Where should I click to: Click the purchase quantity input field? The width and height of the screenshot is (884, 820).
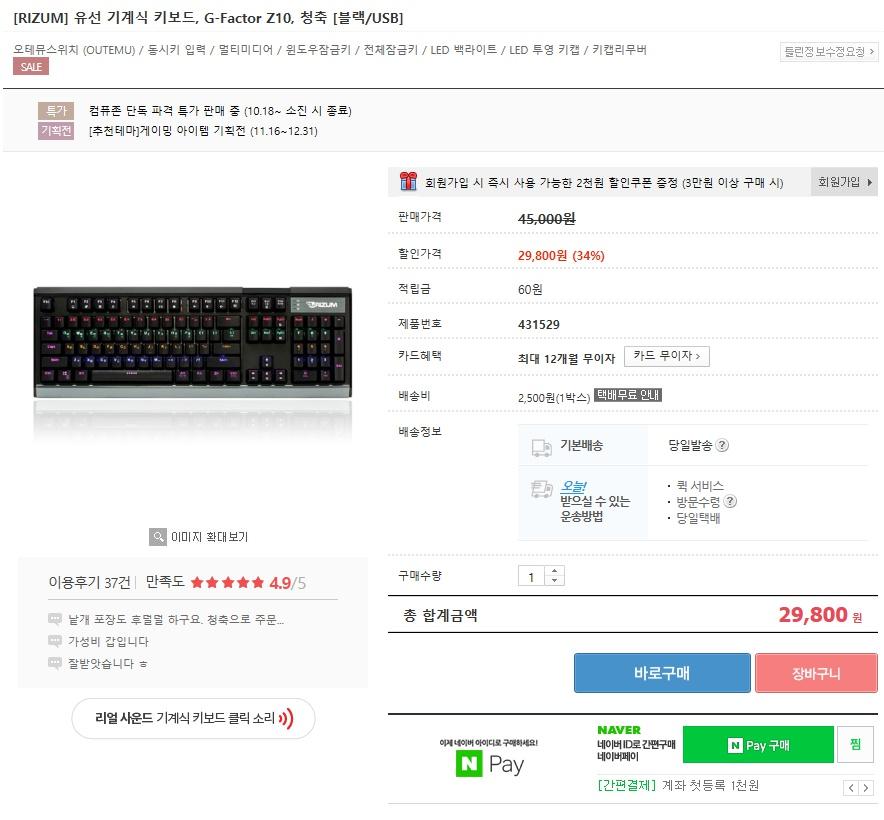[x=532, y=576]
